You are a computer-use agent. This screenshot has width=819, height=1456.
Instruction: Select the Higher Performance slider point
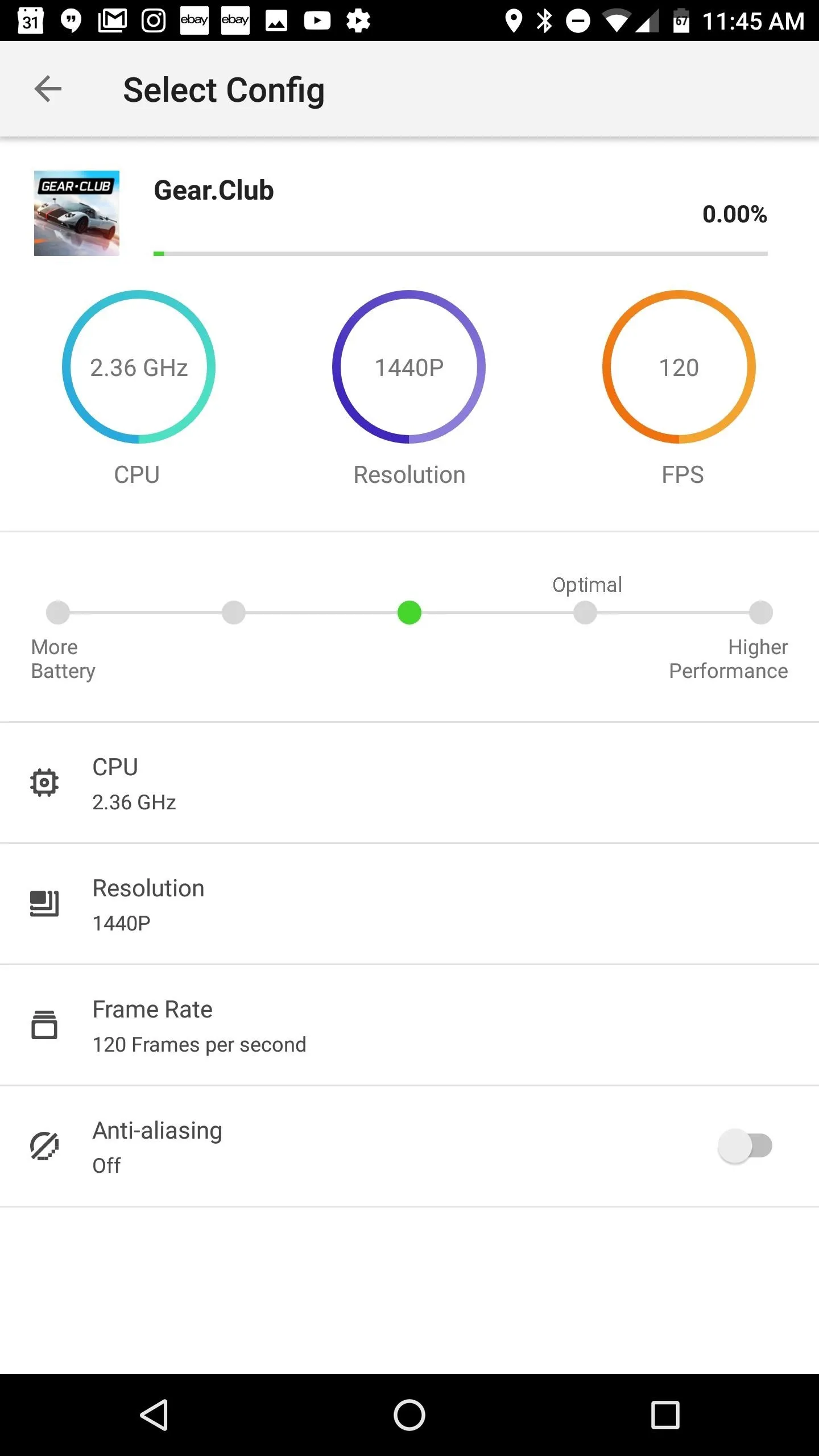pyautogui.click(x=761, y=613)
